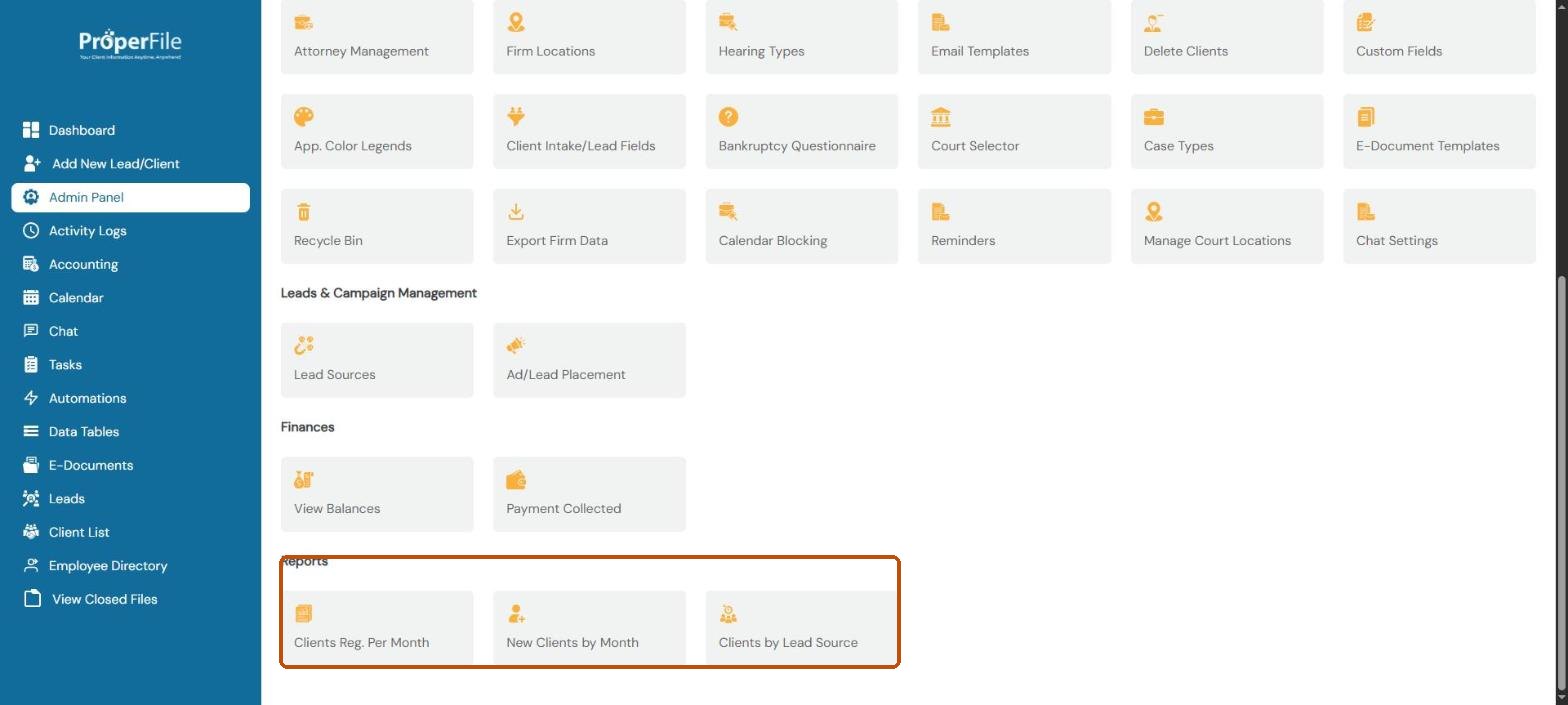Click the Data Tables list icon
The image size is (1568, 705).
coord(31,431)
